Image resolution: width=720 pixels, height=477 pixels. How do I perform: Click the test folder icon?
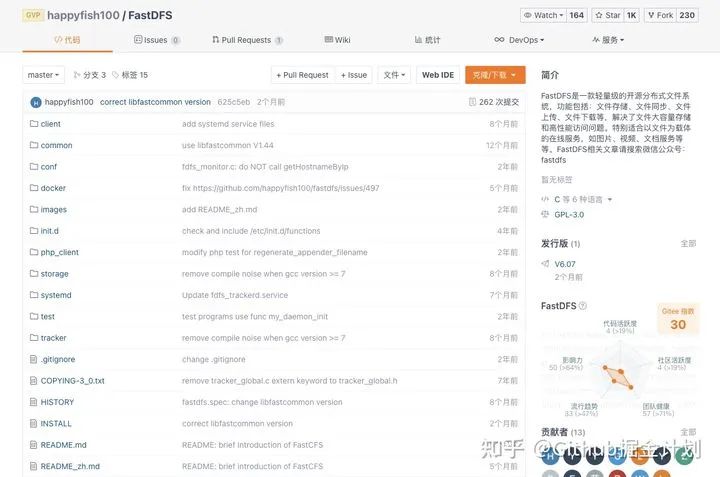coord(34,316)
